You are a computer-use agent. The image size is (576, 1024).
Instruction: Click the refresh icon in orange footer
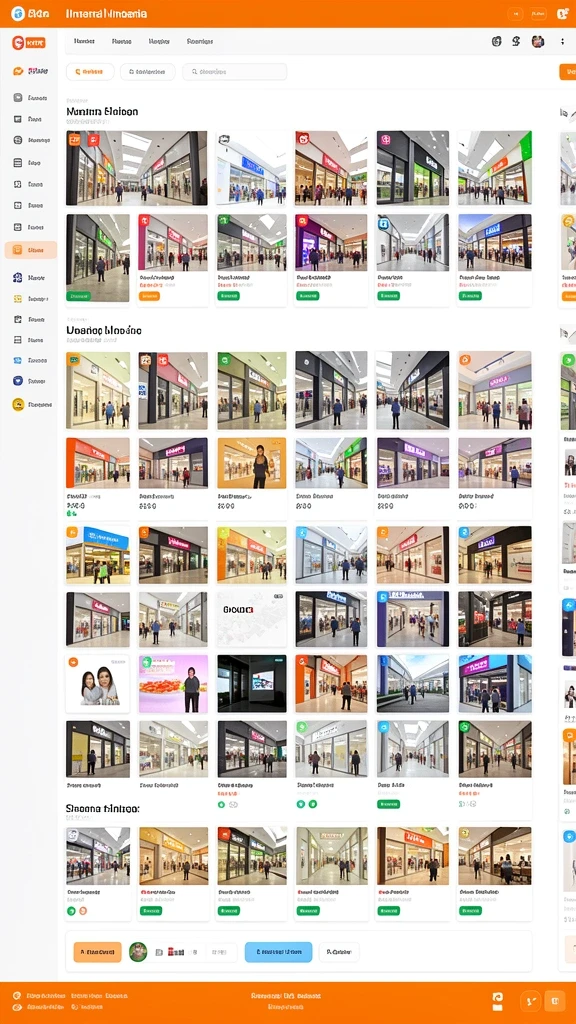click(x=498, y=1000)
